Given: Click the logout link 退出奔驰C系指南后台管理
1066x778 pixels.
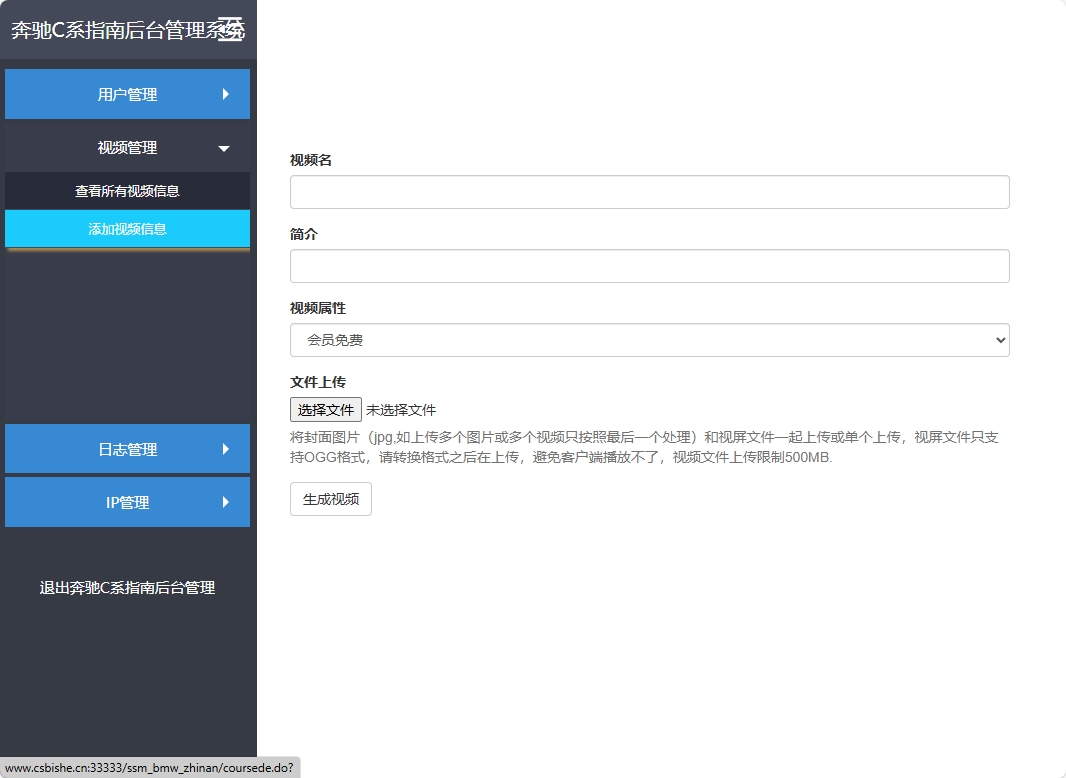Looking at the screenshot, I should point(127,588).
